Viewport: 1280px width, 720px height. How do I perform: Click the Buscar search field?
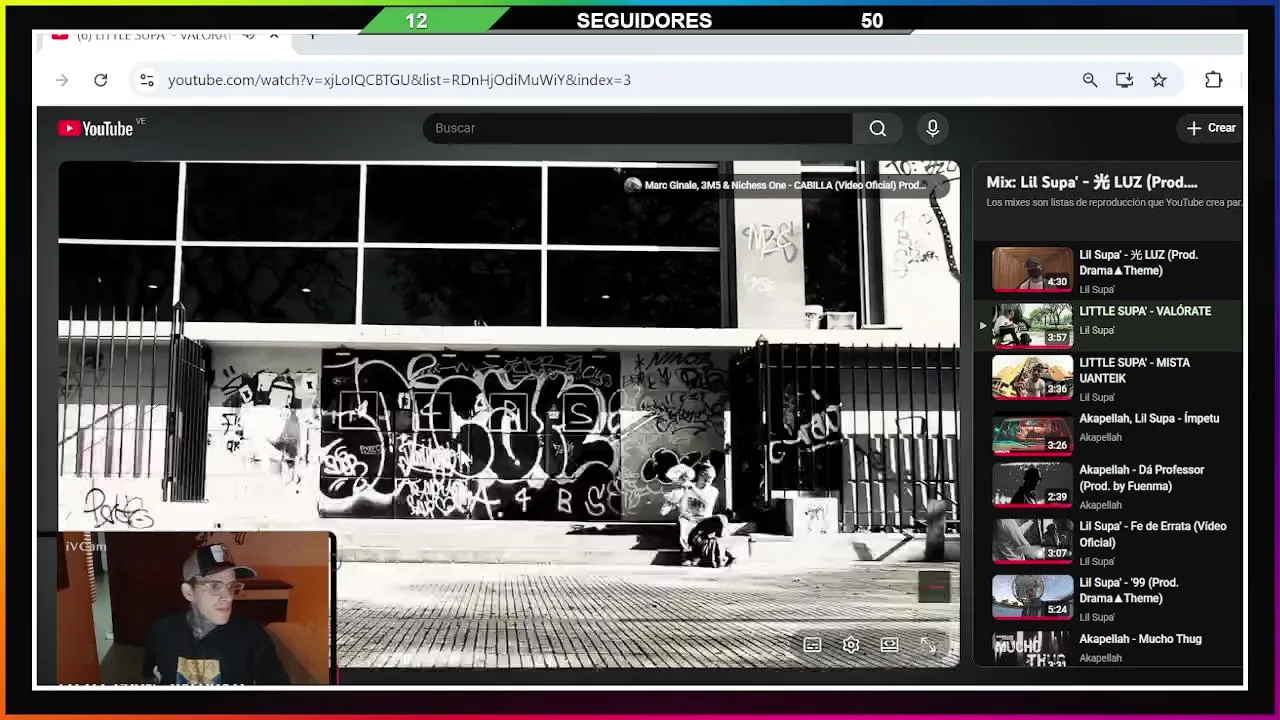point(638,128)
